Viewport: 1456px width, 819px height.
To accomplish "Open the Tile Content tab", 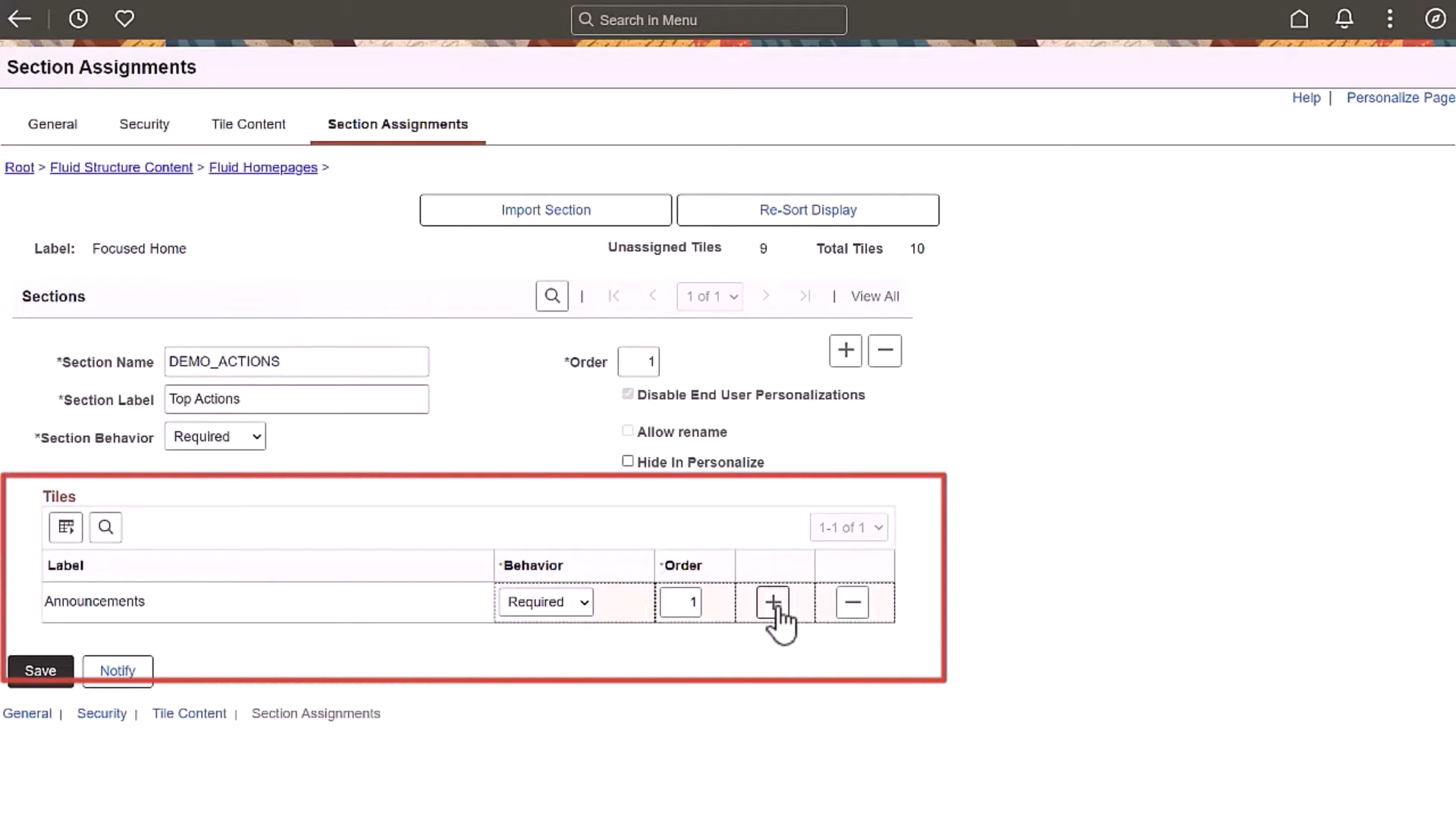I will point(248,124).
